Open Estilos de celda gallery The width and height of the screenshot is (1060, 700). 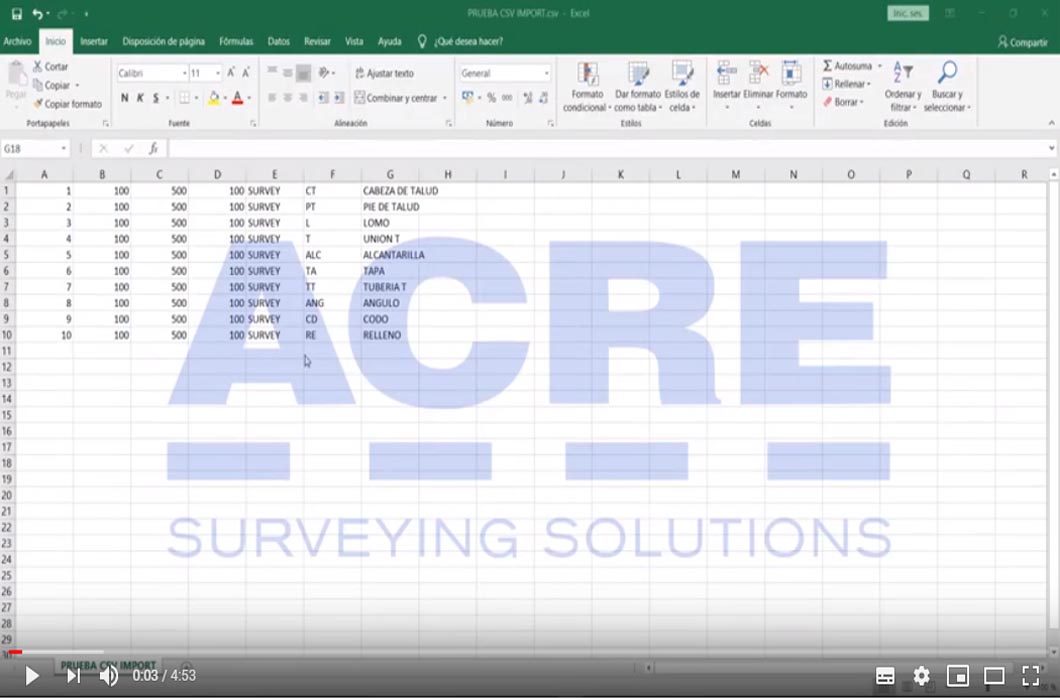point(681,87)
